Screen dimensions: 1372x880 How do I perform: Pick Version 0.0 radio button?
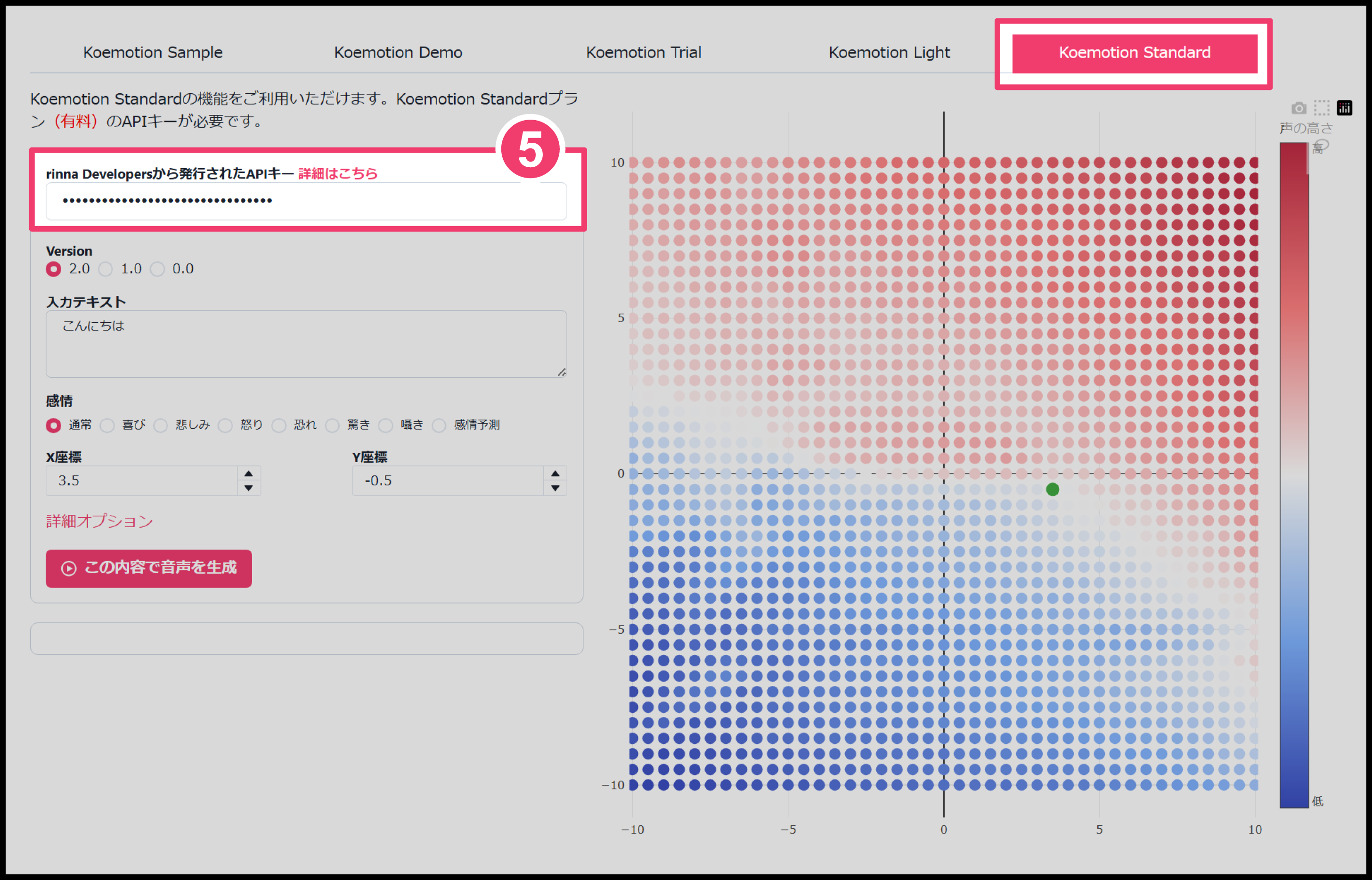(158, 269)
